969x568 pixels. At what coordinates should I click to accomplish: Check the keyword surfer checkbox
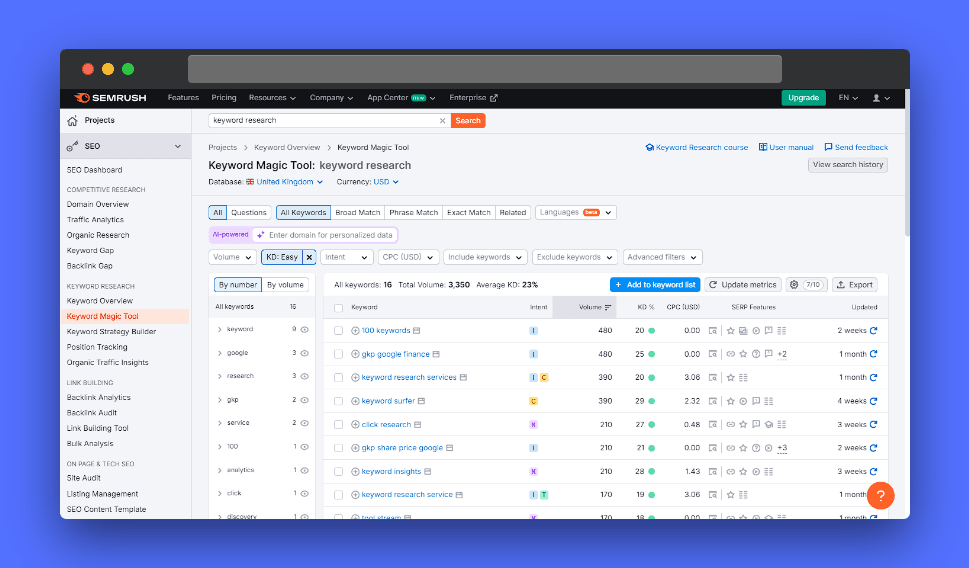338,401
